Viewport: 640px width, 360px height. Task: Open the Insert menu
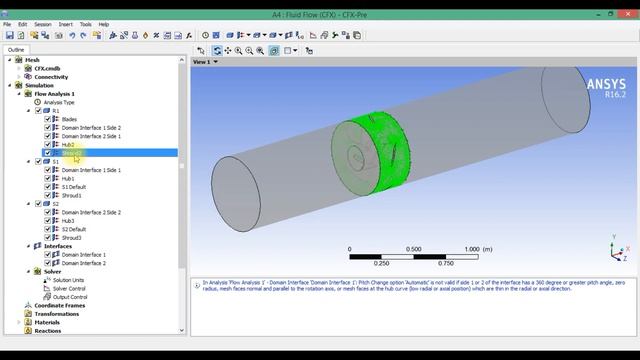[x=65, y=24]
